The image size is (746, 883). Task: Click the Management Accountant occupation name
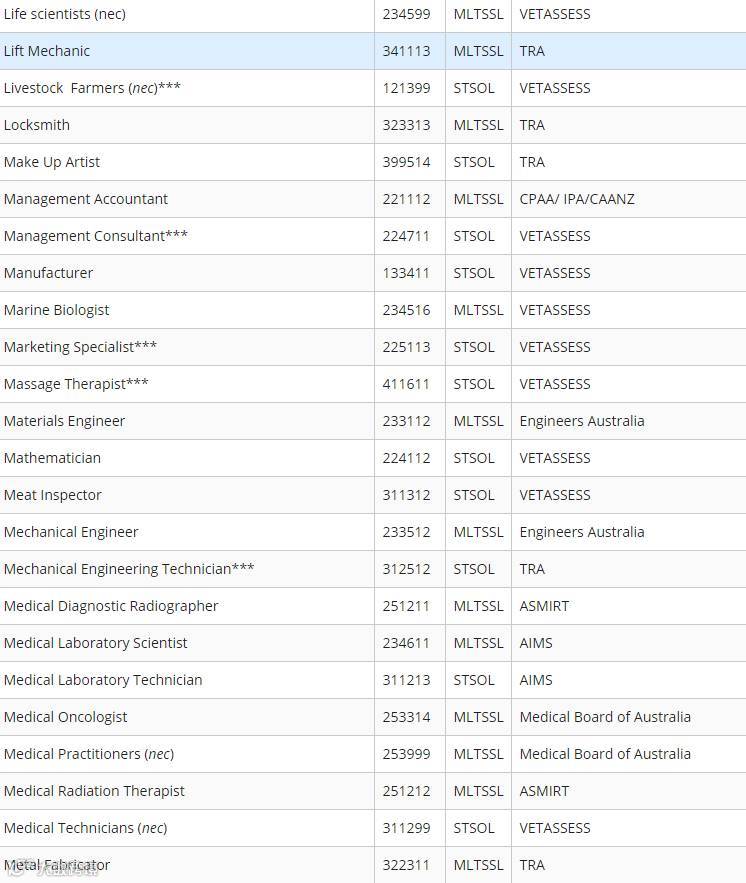[x=86, y=199]
